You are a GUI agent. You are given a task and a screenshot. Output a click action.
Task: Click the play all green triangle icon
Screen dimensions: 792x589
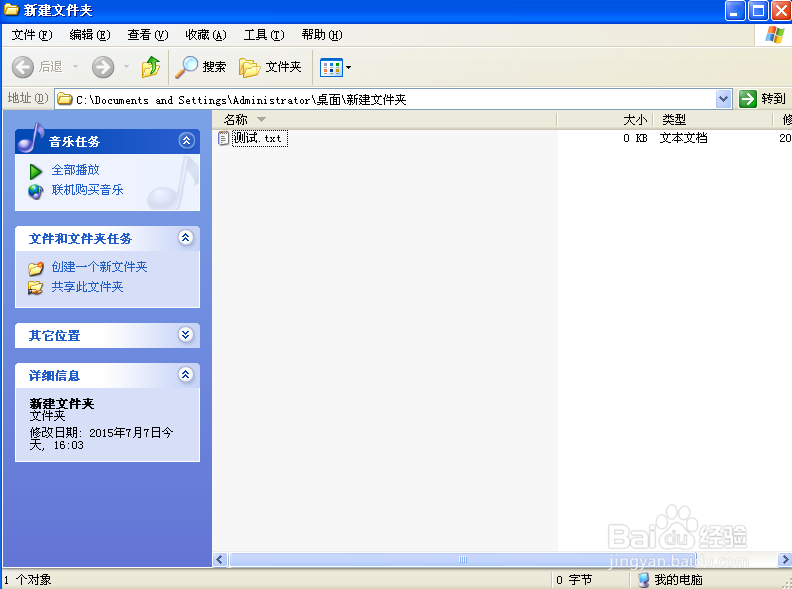coord(35,172)
